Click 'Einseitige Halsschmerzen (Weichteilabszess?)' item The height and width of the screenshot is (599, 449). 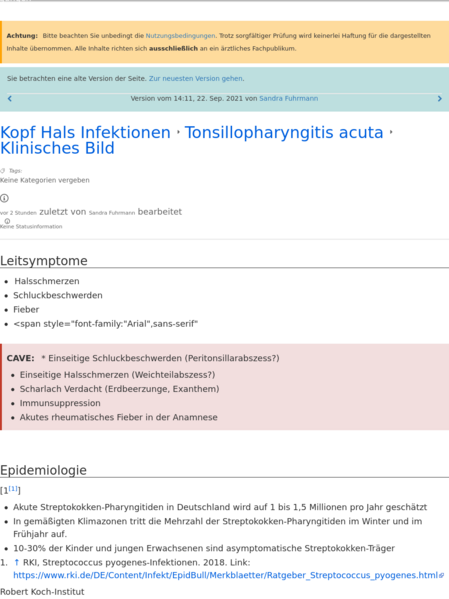pyautogui.click(x=117, y=375)
